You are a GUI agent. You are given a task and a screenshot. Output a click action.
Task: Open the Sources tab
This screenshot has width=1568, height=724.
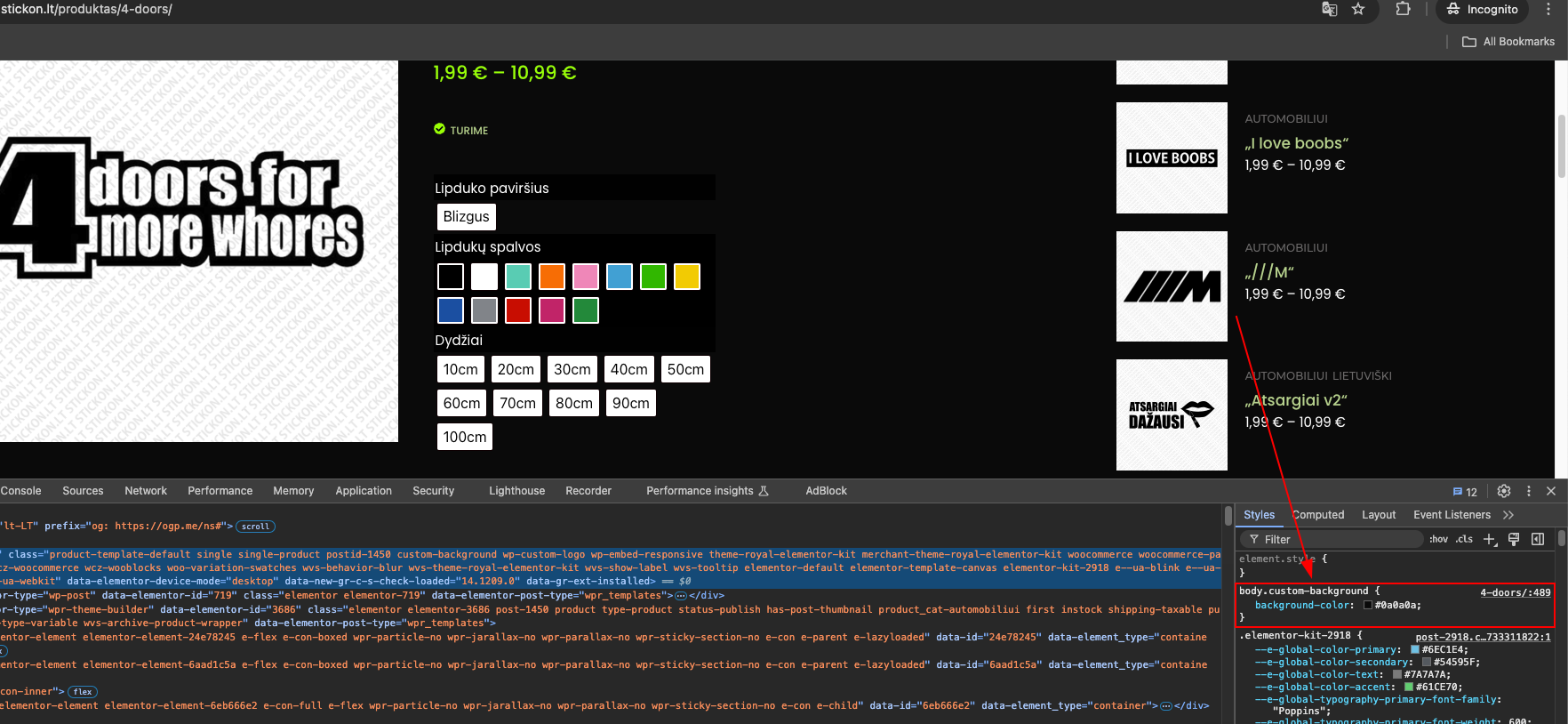[83, 491]
